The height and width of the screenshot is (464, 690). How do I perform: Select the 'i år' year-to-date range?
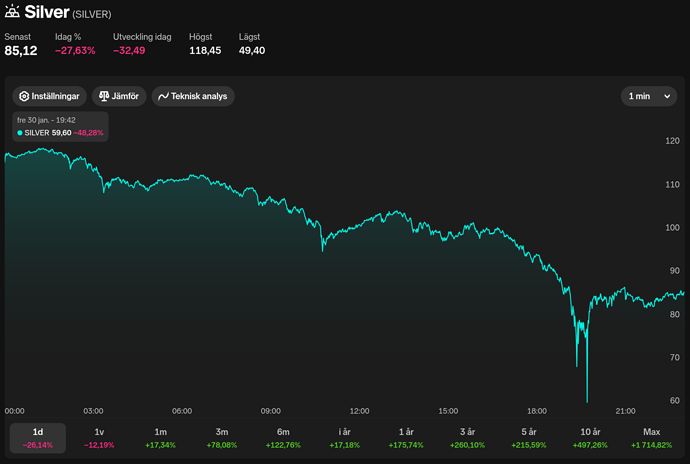[345, 438]
